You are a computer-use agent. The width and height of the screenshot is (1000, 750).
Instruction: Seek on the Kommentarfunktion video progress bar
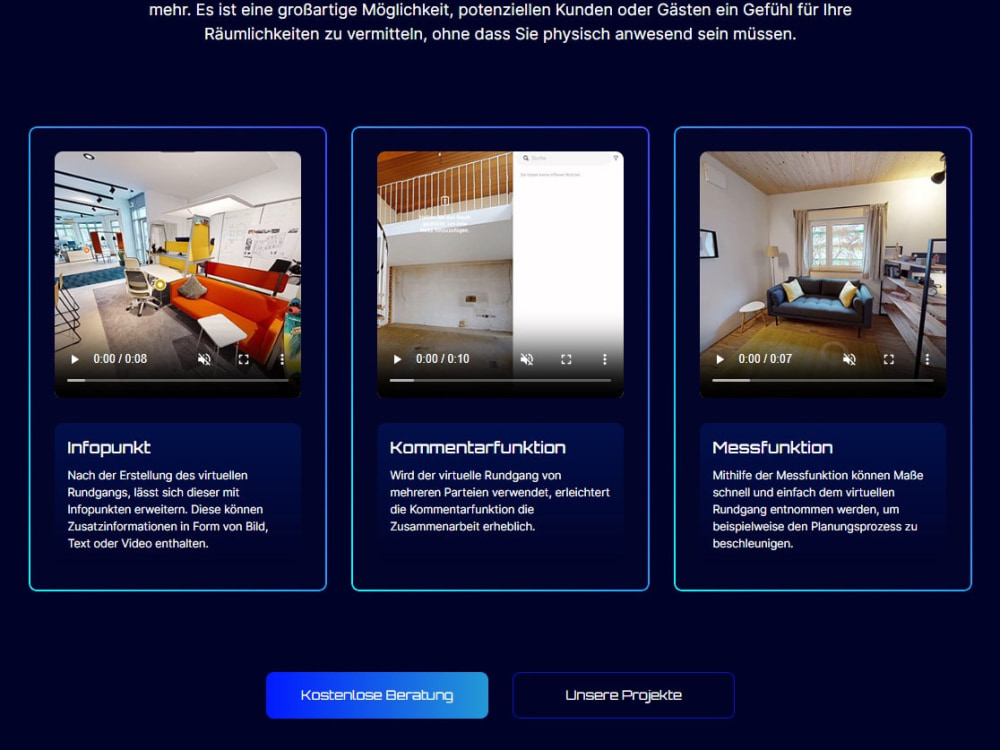click(501, 380)
